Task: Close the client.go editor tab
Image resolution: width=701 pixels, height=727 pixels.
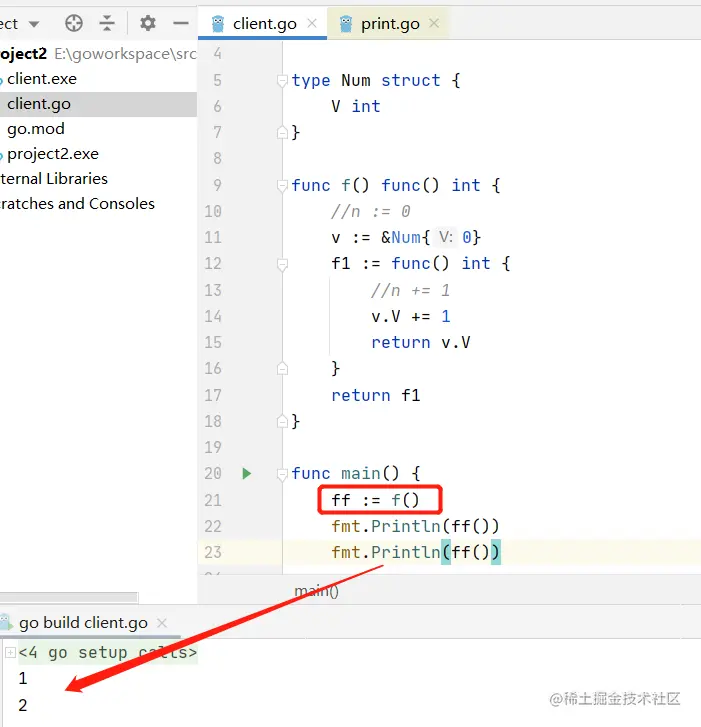Action: pyautogui.click(x=312, y=23)
